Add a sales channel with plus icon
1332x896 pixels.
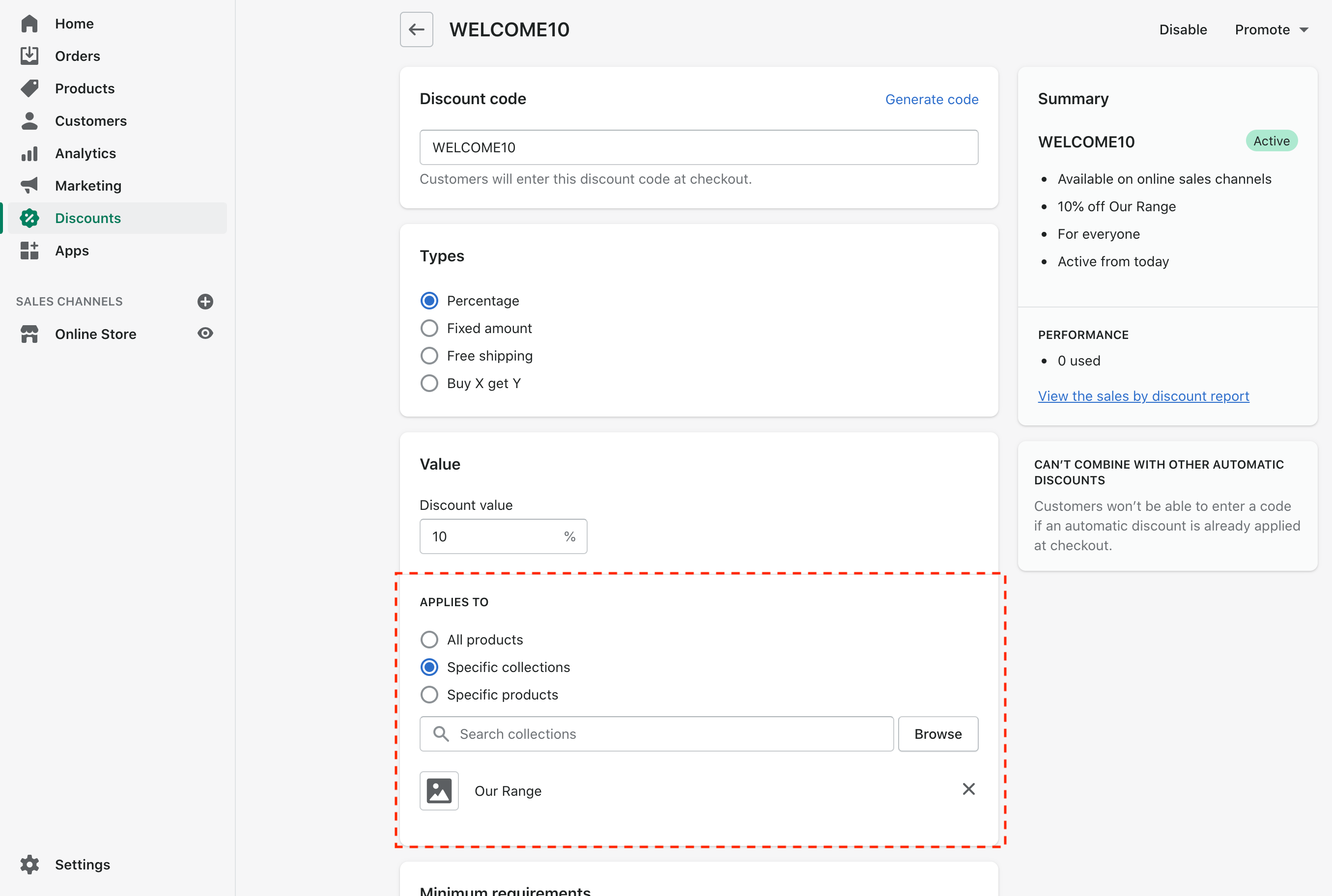(x=205, y=301)
